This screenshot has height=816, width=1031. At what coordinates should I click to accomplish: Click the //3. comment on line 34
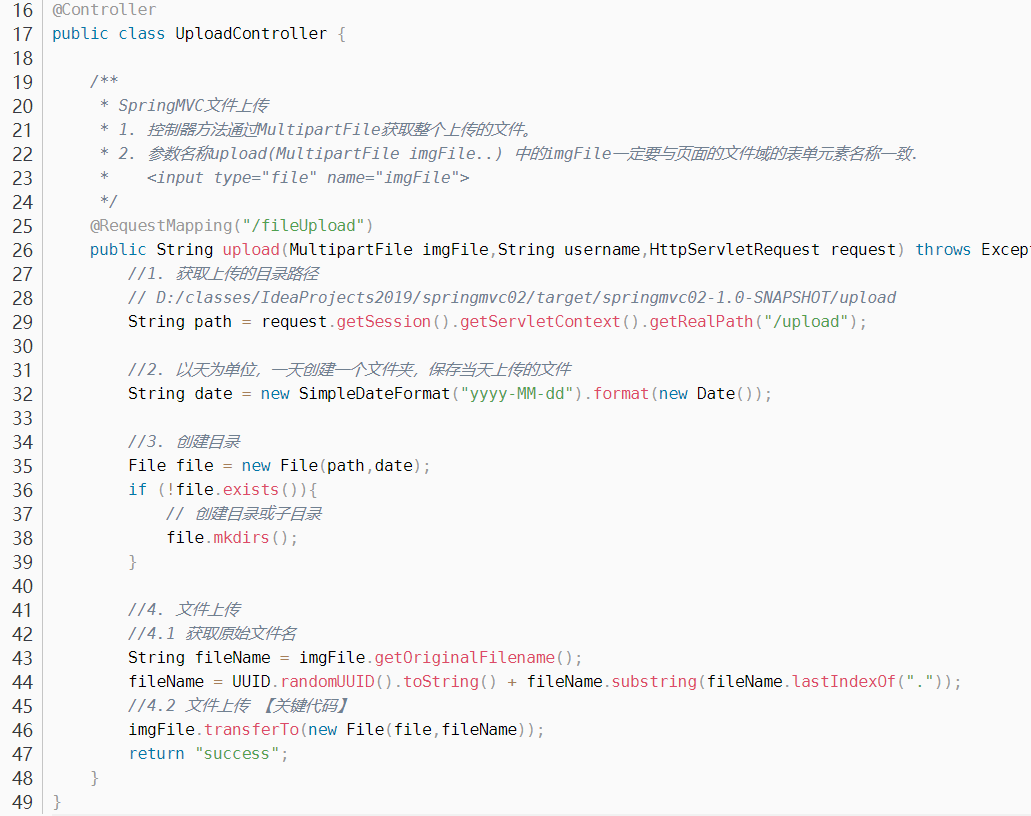(x=184, y=442)
